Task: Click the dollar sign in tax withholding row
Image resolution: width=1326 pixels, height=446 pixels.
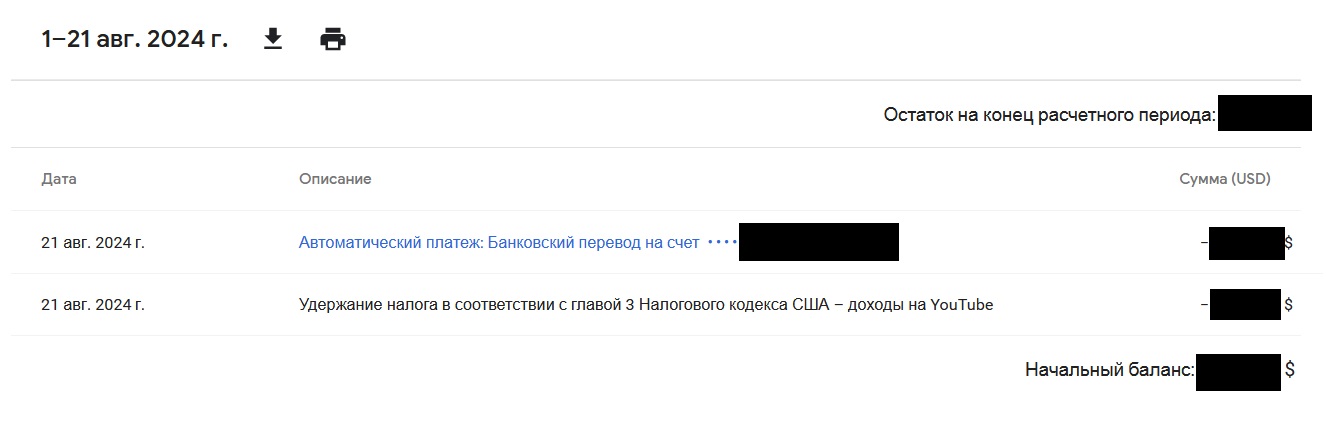Action: tap(1289, 304)
